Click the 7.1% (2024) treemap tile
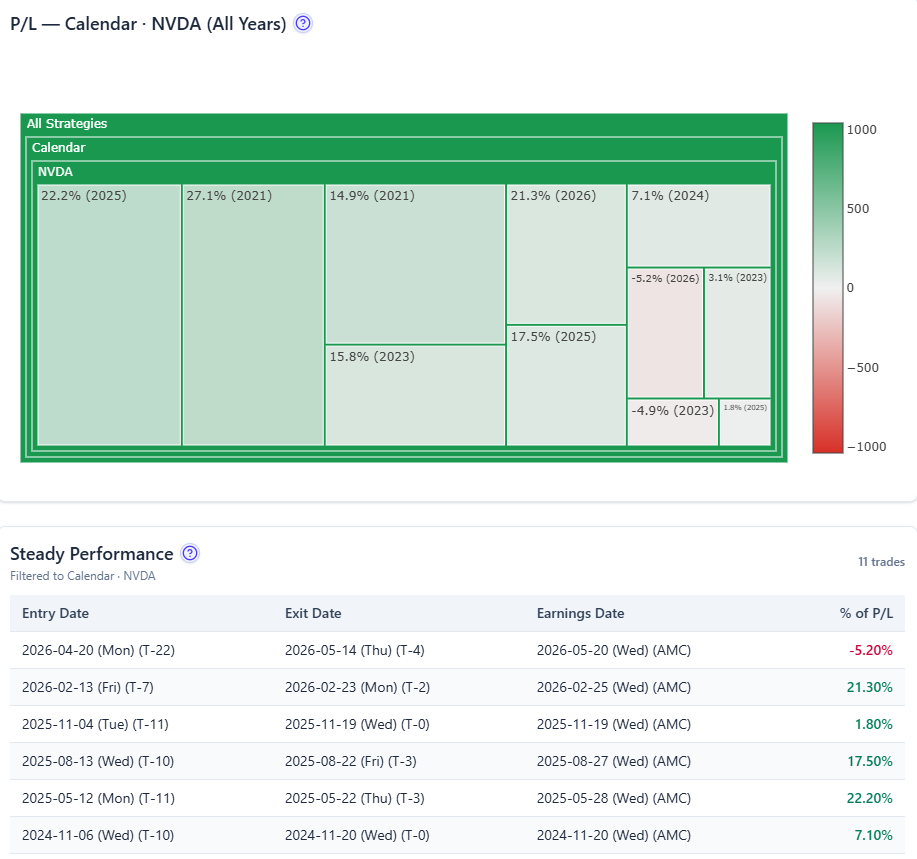 coord(699,226)
